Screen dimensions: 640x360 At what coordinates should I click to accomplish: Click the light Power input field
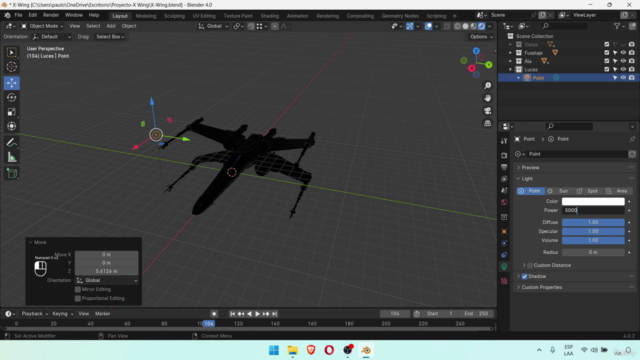[x=593, y=210]
